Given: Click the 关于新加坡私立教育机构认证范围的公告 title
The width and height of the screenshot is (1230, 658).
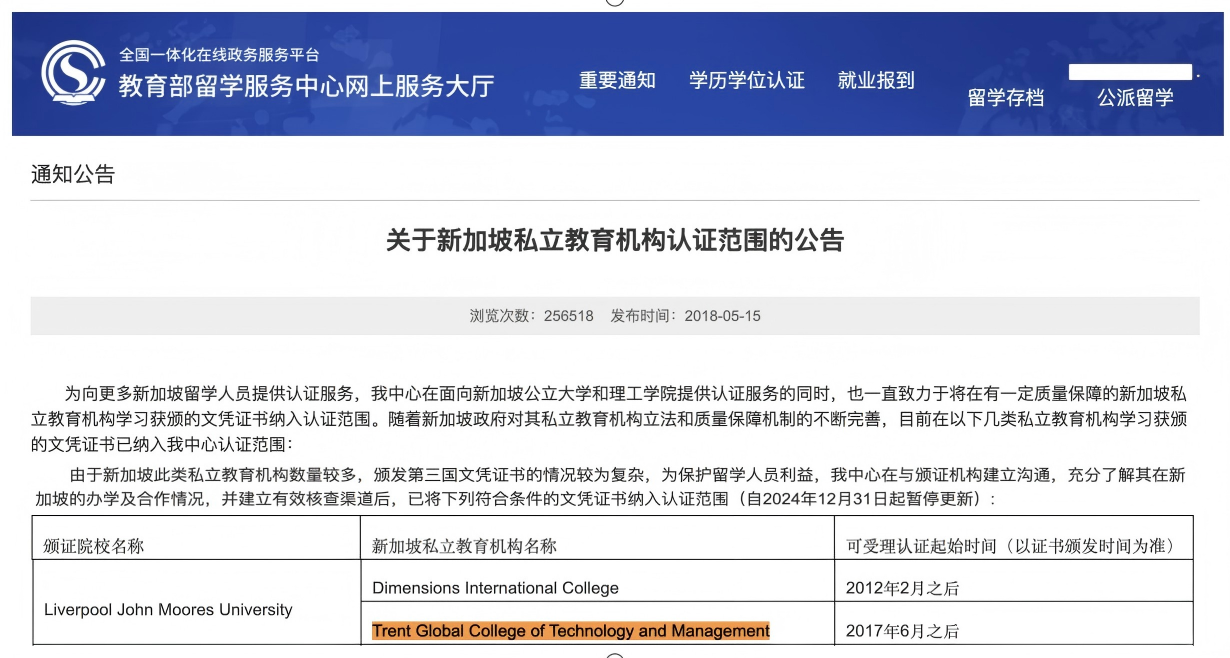Looking at the screenshot, I should [x=615, y=241].
